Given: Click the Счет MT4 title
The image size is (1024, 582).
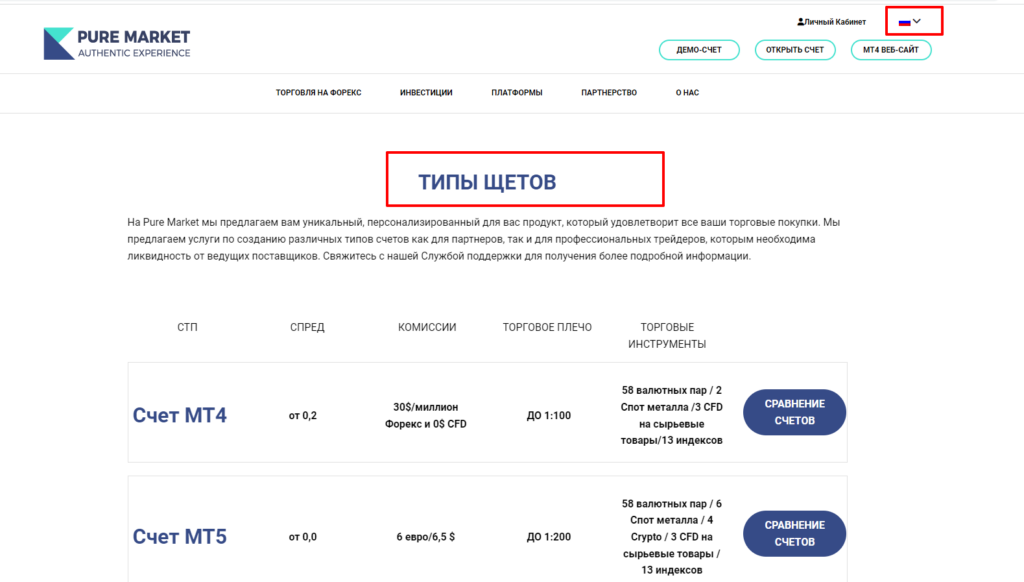Looking at the screenshot, I should (180, 415).
